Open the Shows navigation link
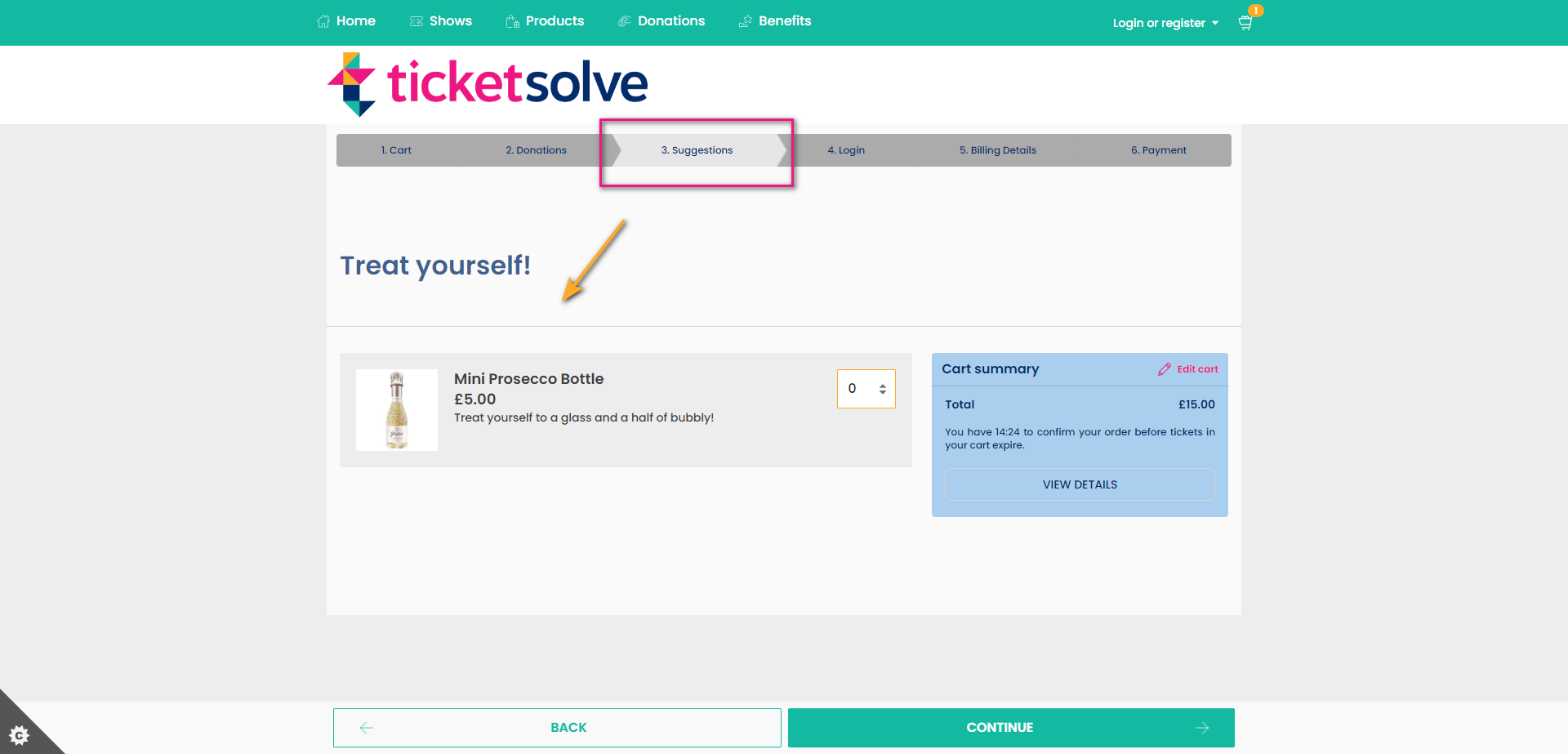Viewport: 1568px width, 754px height. point(441,21)
